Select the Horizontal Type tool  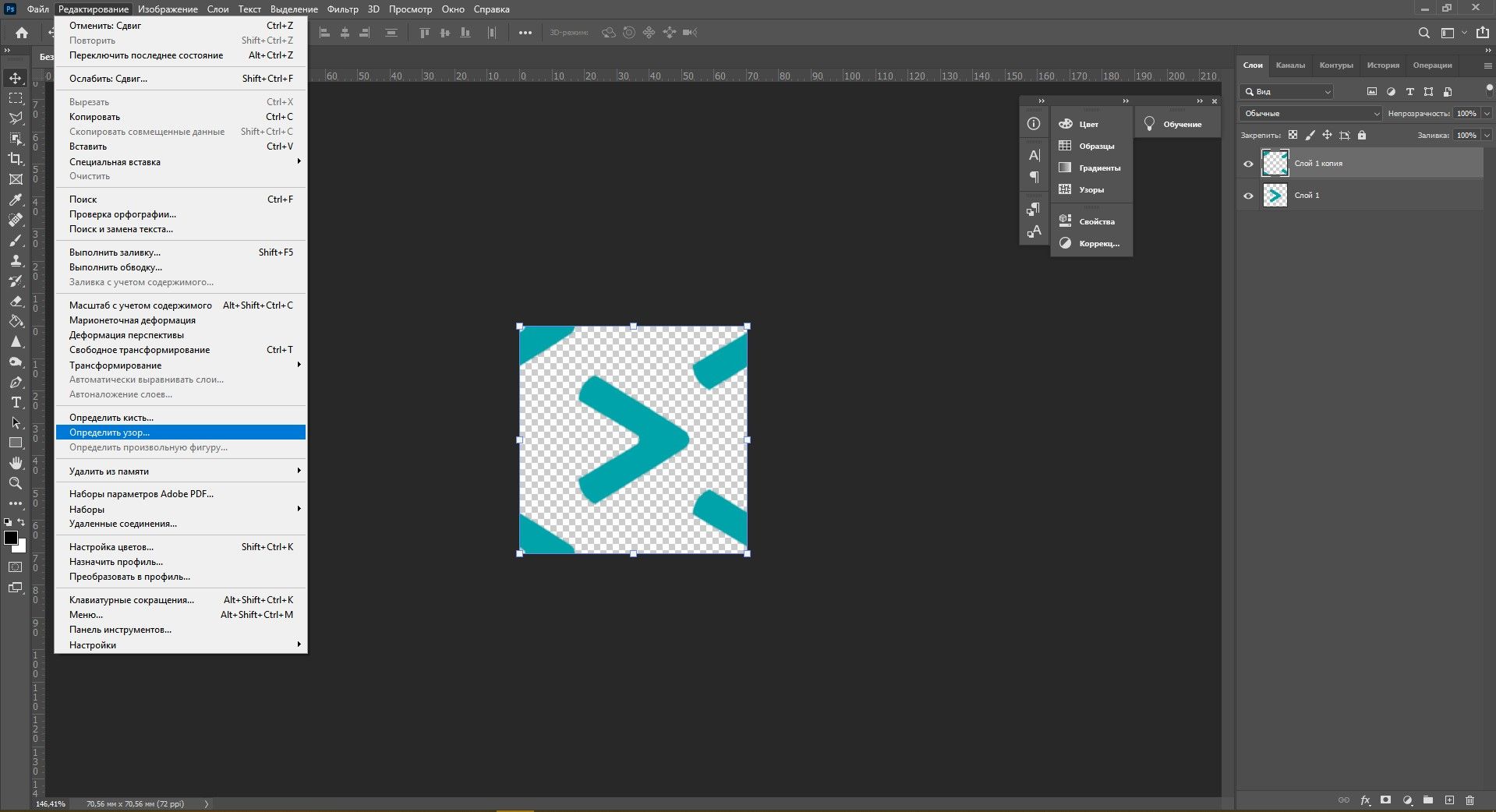point(16,402)
